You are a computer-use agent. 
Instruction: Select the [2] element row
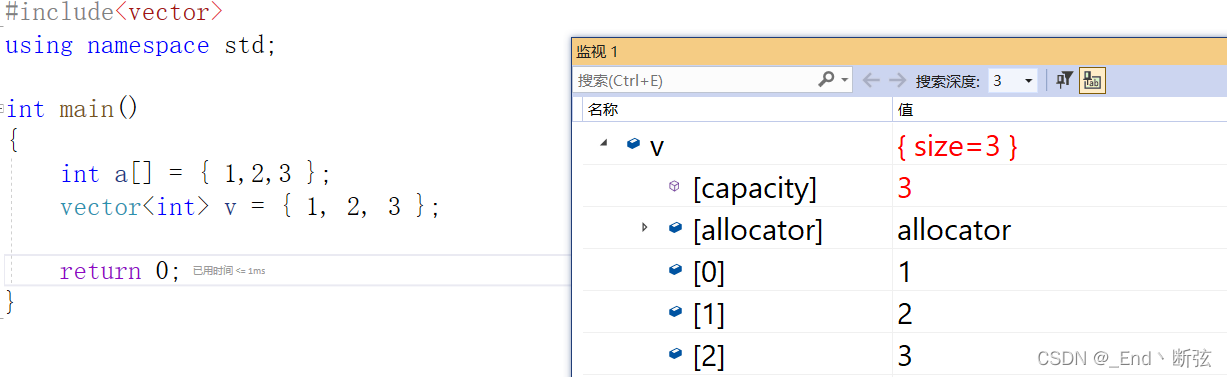point(709,356)
